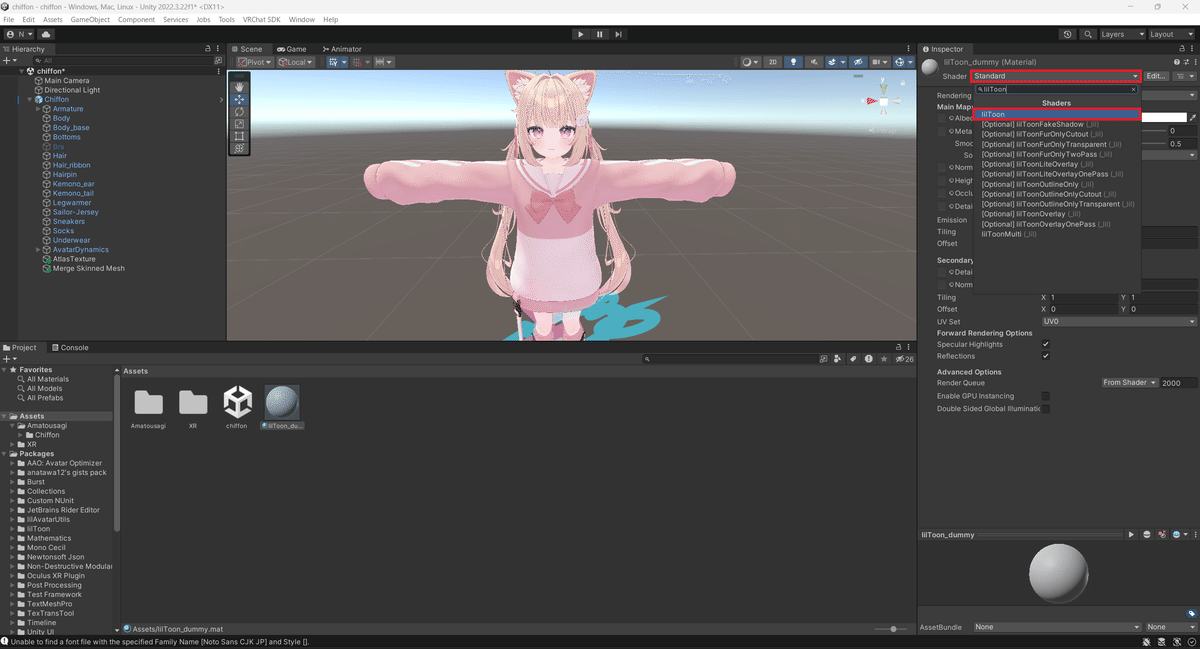Open the File menu
This screenshot has width=1200, height=649.
[9, 20]
